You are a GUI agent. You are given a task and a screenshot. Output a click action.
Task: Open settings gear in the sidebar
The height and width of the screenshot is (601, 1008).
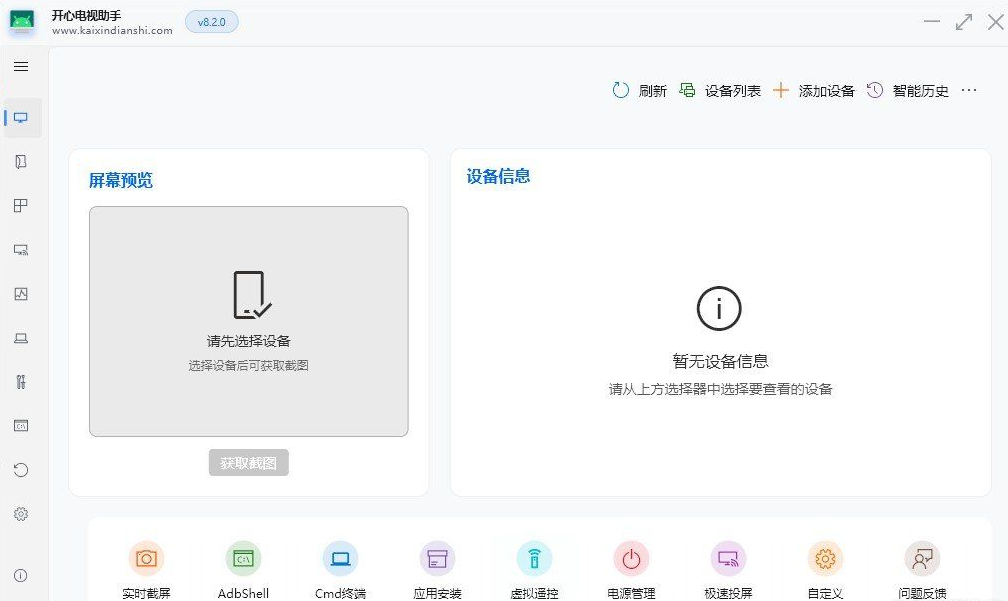pos(21,514)
